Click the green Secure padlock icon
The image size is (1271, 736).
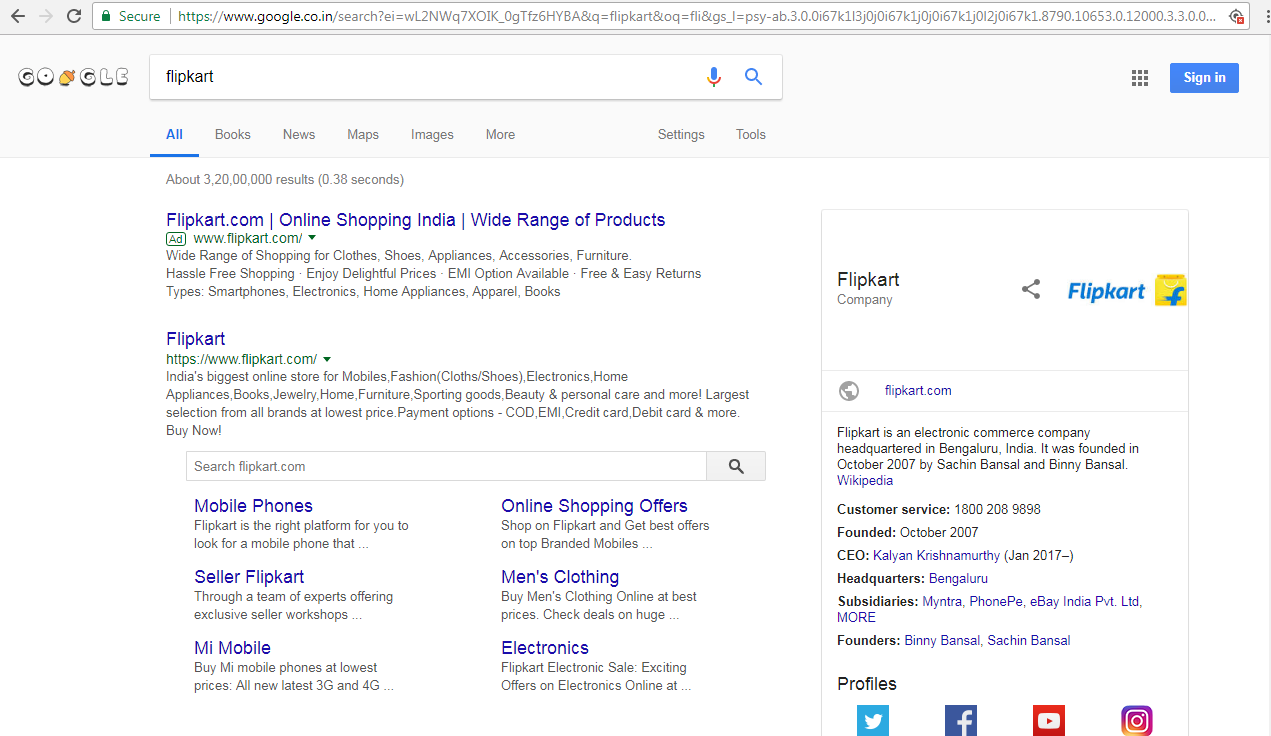click(x=106, y=16)
